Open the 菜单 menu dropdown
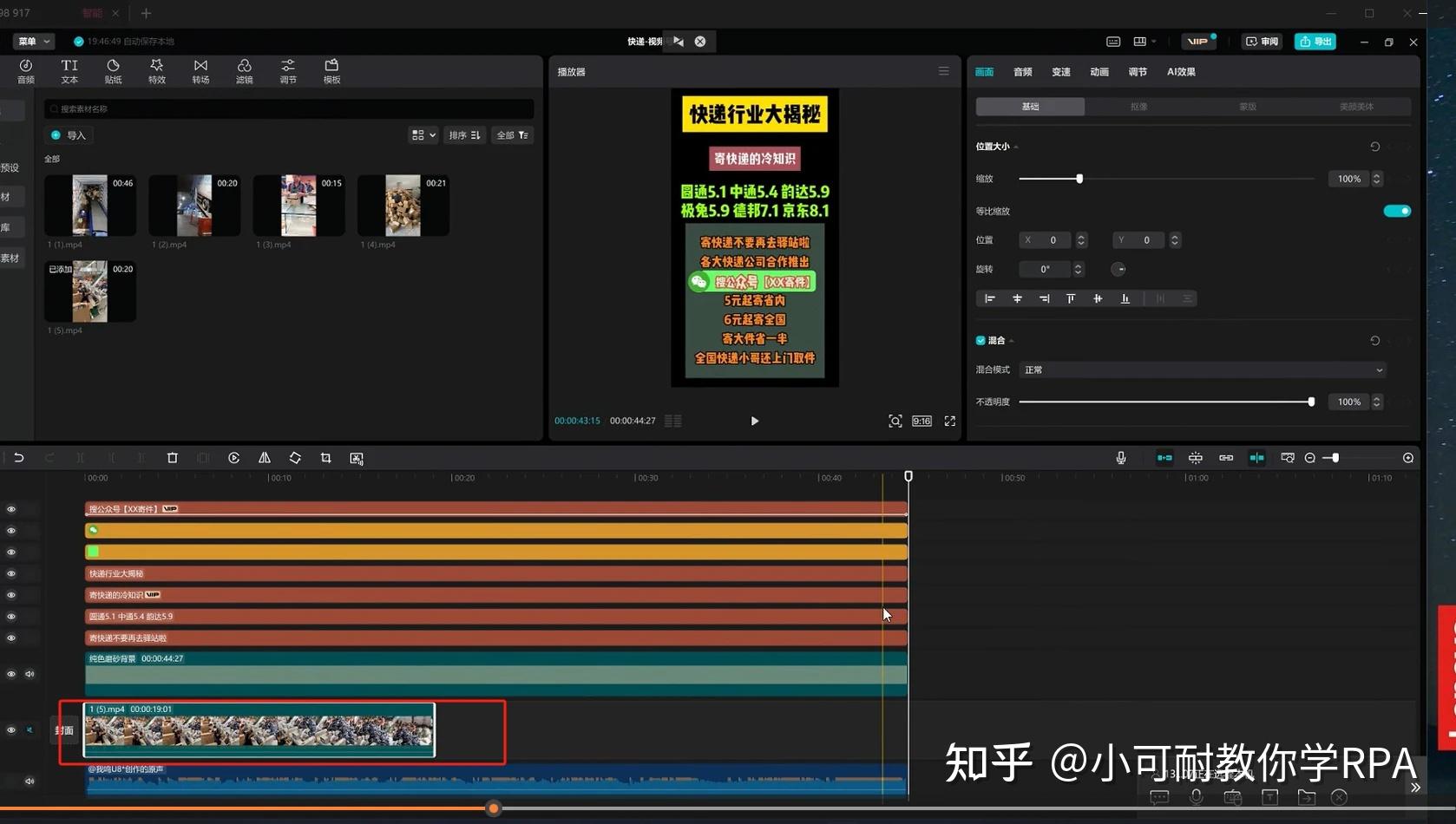This screenshot has height=824, width=1456. coord(34,42)
